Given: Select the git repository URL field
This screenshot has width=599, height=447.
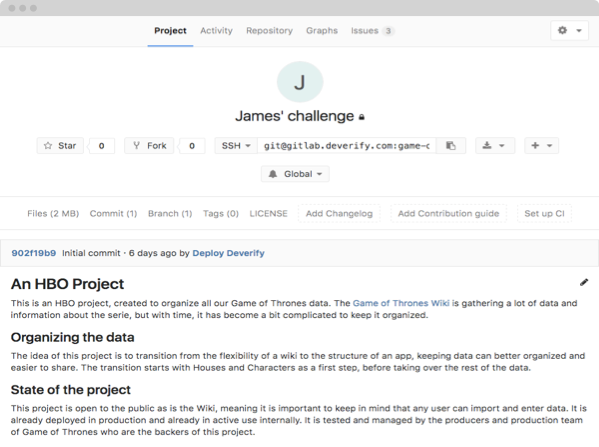Looking at the screenshot, I should click(346, 146).
